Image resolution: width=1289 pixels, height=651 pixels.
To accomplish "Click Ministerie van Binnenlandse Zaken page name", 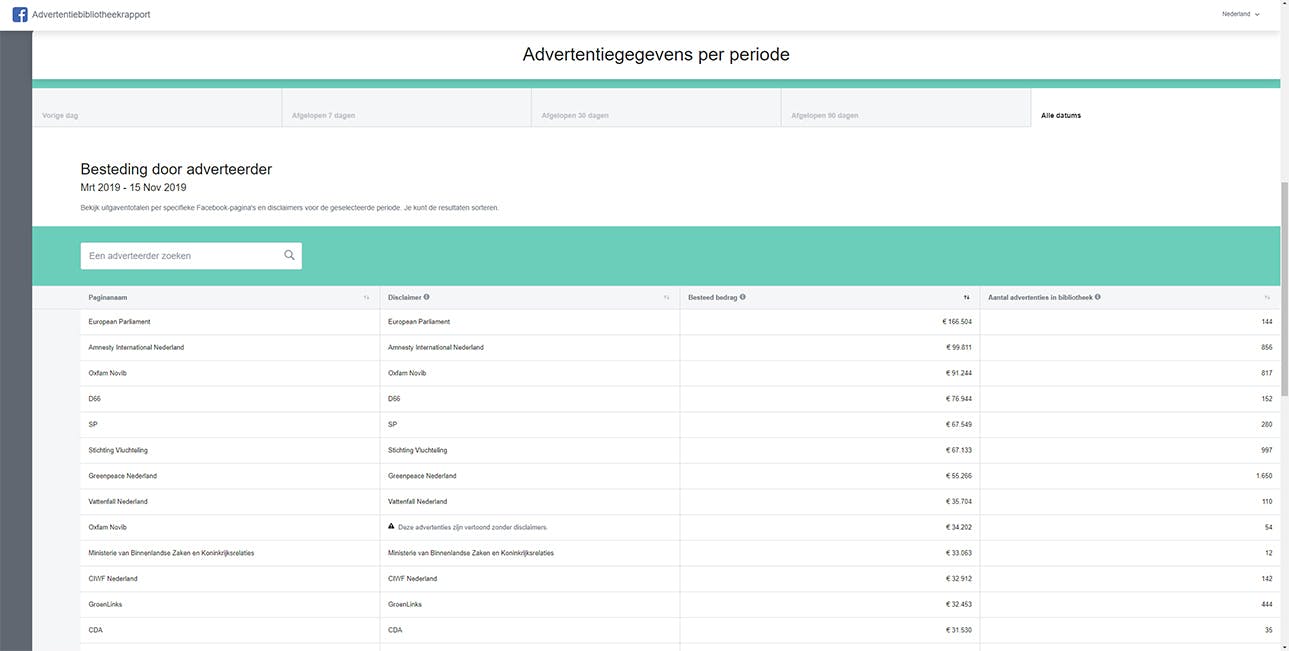I will pos(171,553).
